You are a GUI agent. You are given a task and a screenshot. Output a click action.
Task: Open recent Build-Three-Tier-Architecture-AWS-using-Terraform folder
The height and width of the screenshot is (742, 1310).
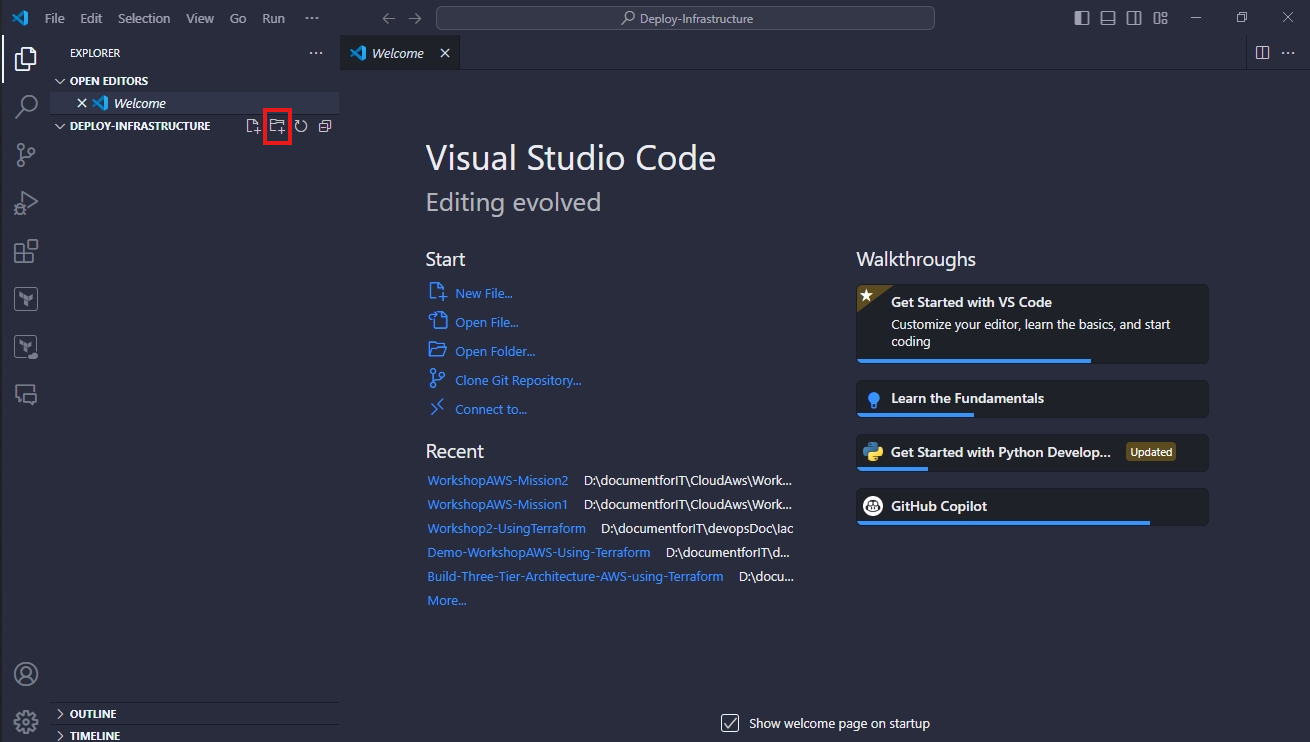pyautogui.click(x=575, y=576)
